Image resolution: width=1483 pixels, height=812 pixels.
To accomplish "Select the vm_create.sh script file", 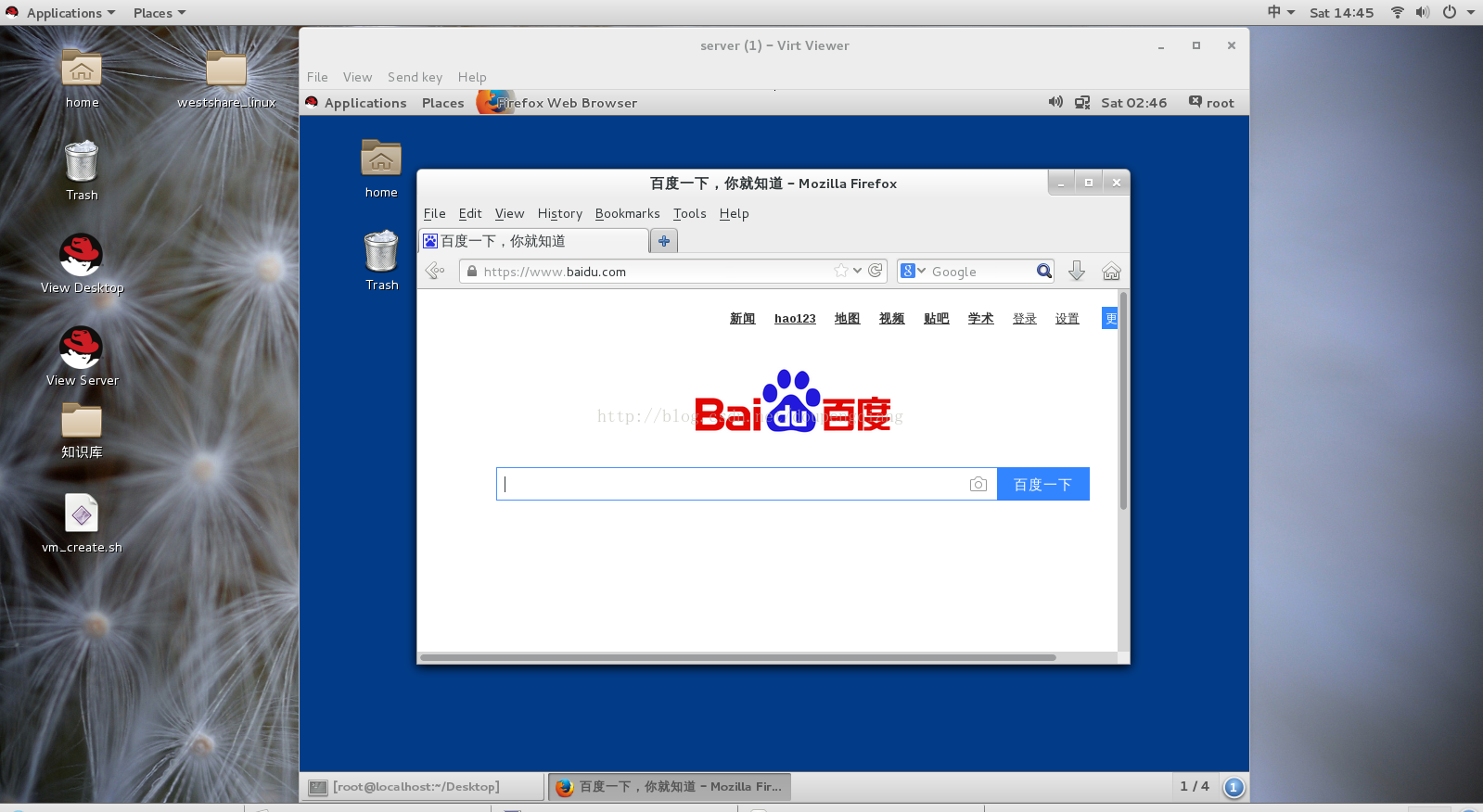I will click(x=82, y=514).
